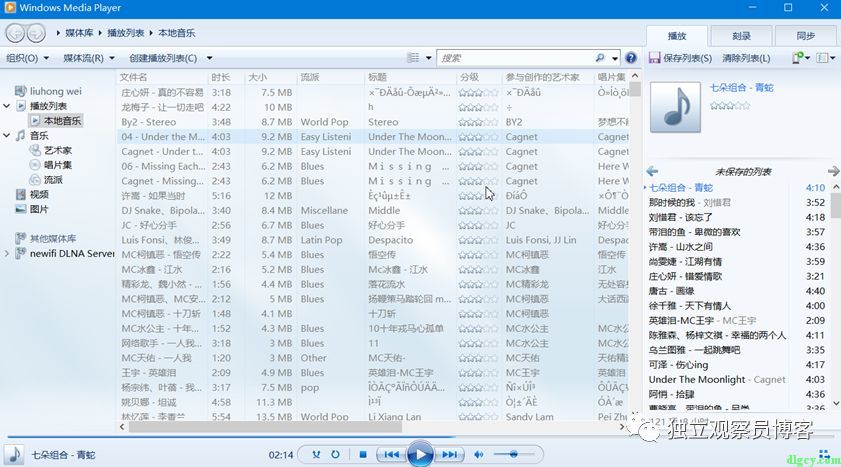The width and height of the screenshot is (841, 467).
Task: Click inside the search box
Action: pyautogui.click(x=516, y=58)
